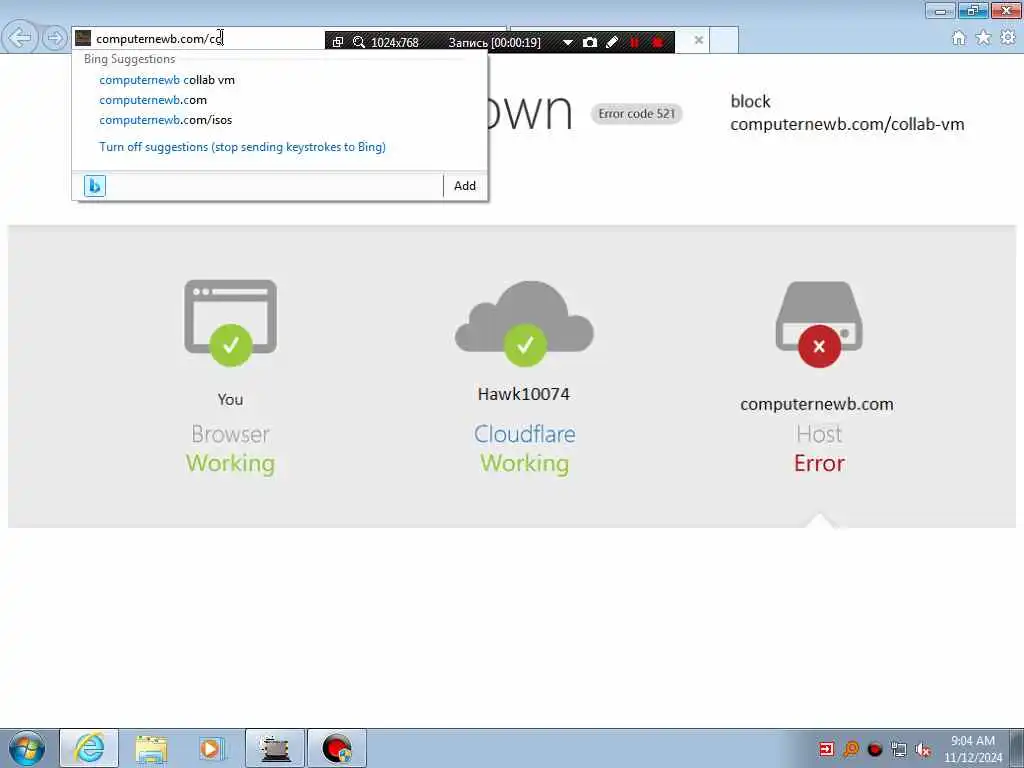Click recorder window-size icon on recording toolbar
Screen dimensions: 1024x768
[x=338, y=42]
